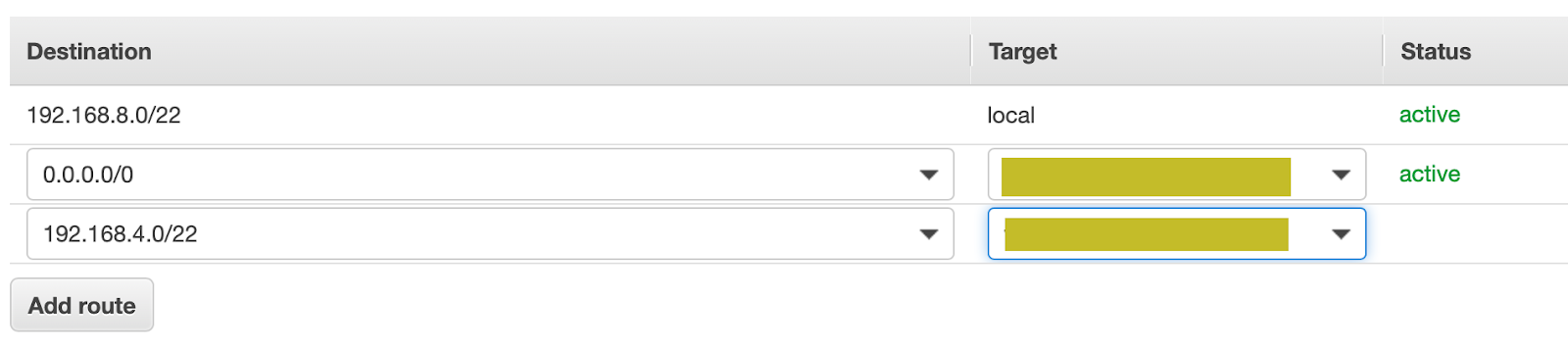
Task: Sort by the Destination column header
Action: [89, 52]
